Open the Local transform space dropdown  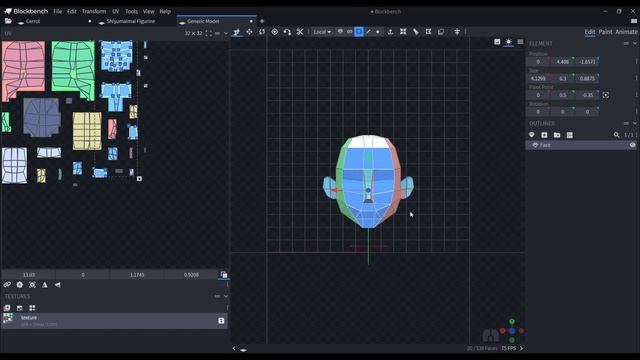322,32
